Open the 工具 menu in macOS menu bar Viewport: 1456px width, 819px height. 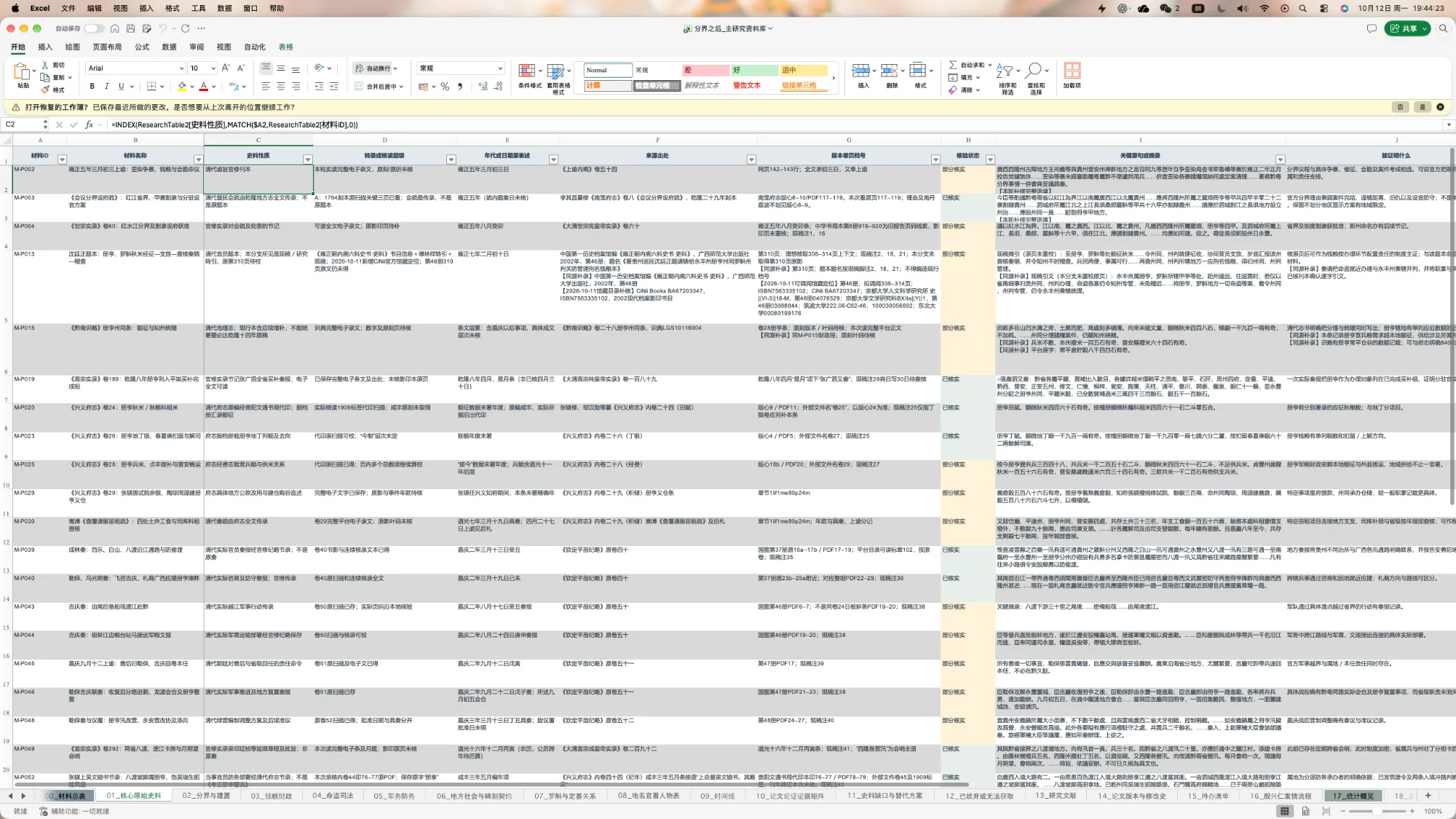click(198, 8)
